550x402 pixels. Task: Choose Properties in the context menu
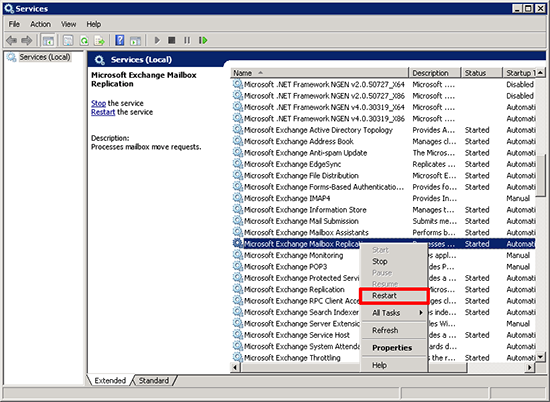(394, 348)
